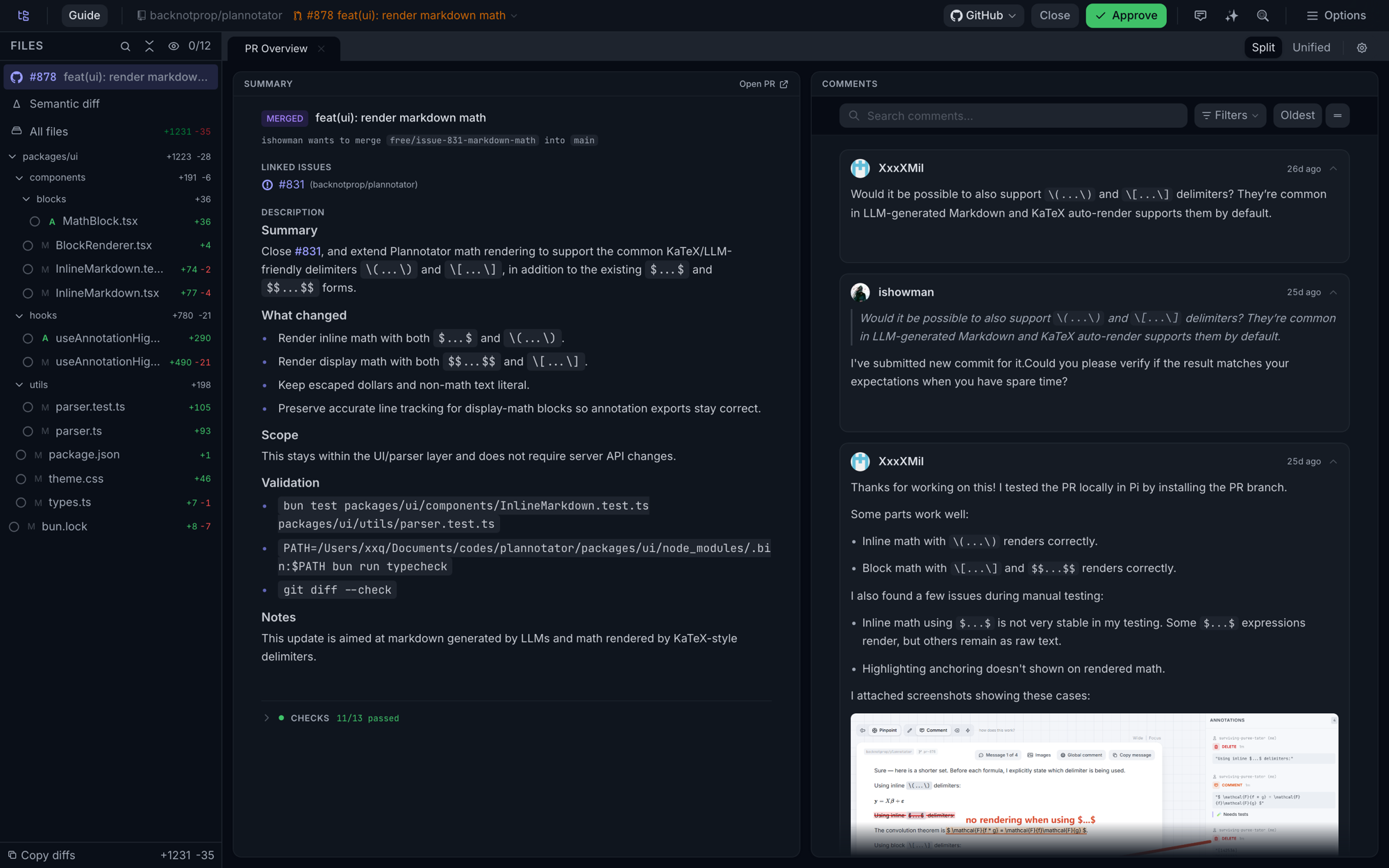Viewport: 1389px width, 868px height.
Task: Click the search magnifier icon in top bar
Action: [1263, 15]
